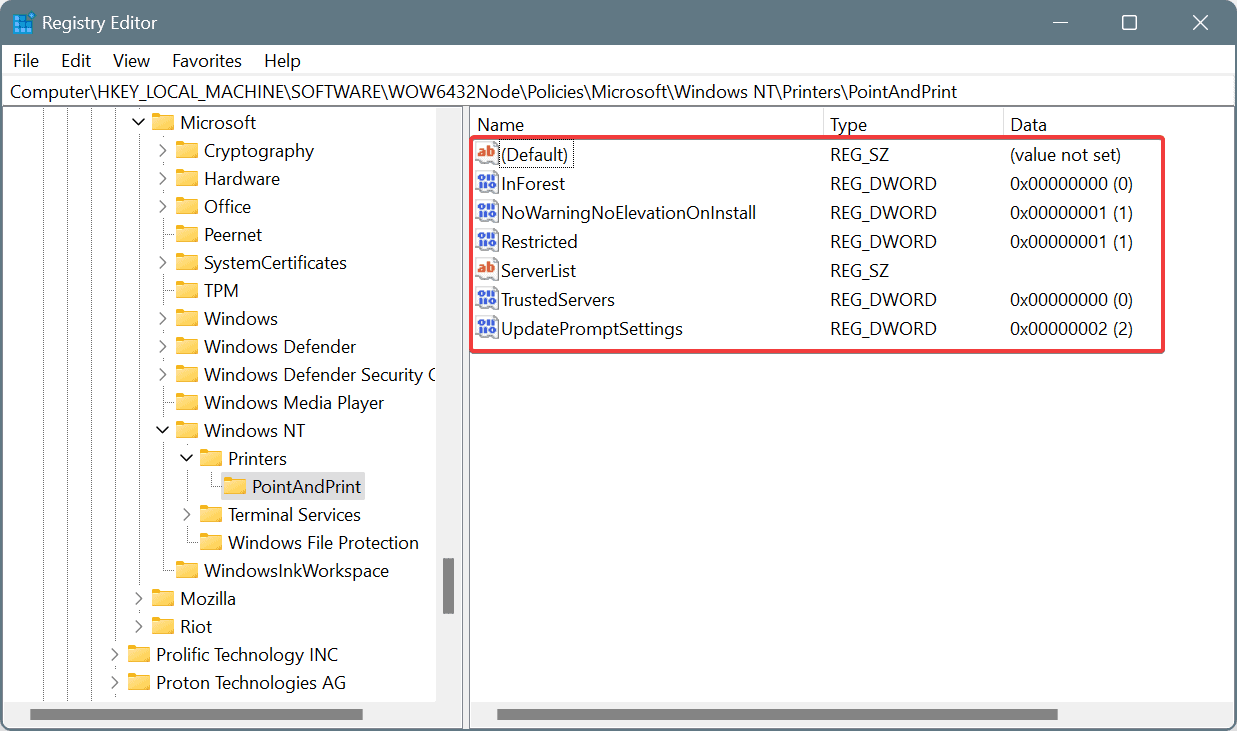Click the Peernet folder icon
This screenshot has width=1237, height=731.
click(x=187, y=234)
